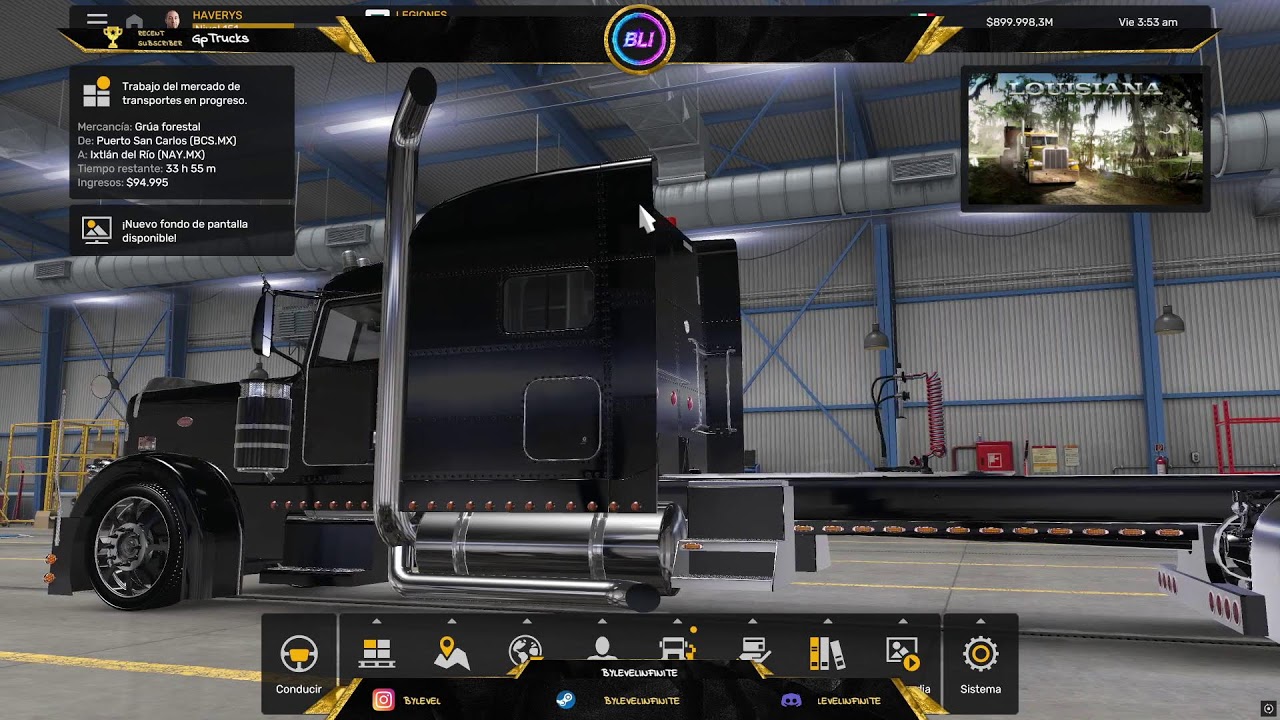This screenshot has width=1280, height=720.
Task: Click the '33 h 55 m' remaining time
Action: click(x=191, y=169)
